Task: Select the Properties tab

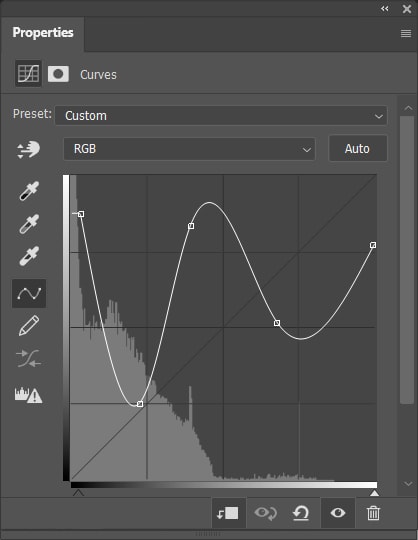Action: click(x=43, y=33)
